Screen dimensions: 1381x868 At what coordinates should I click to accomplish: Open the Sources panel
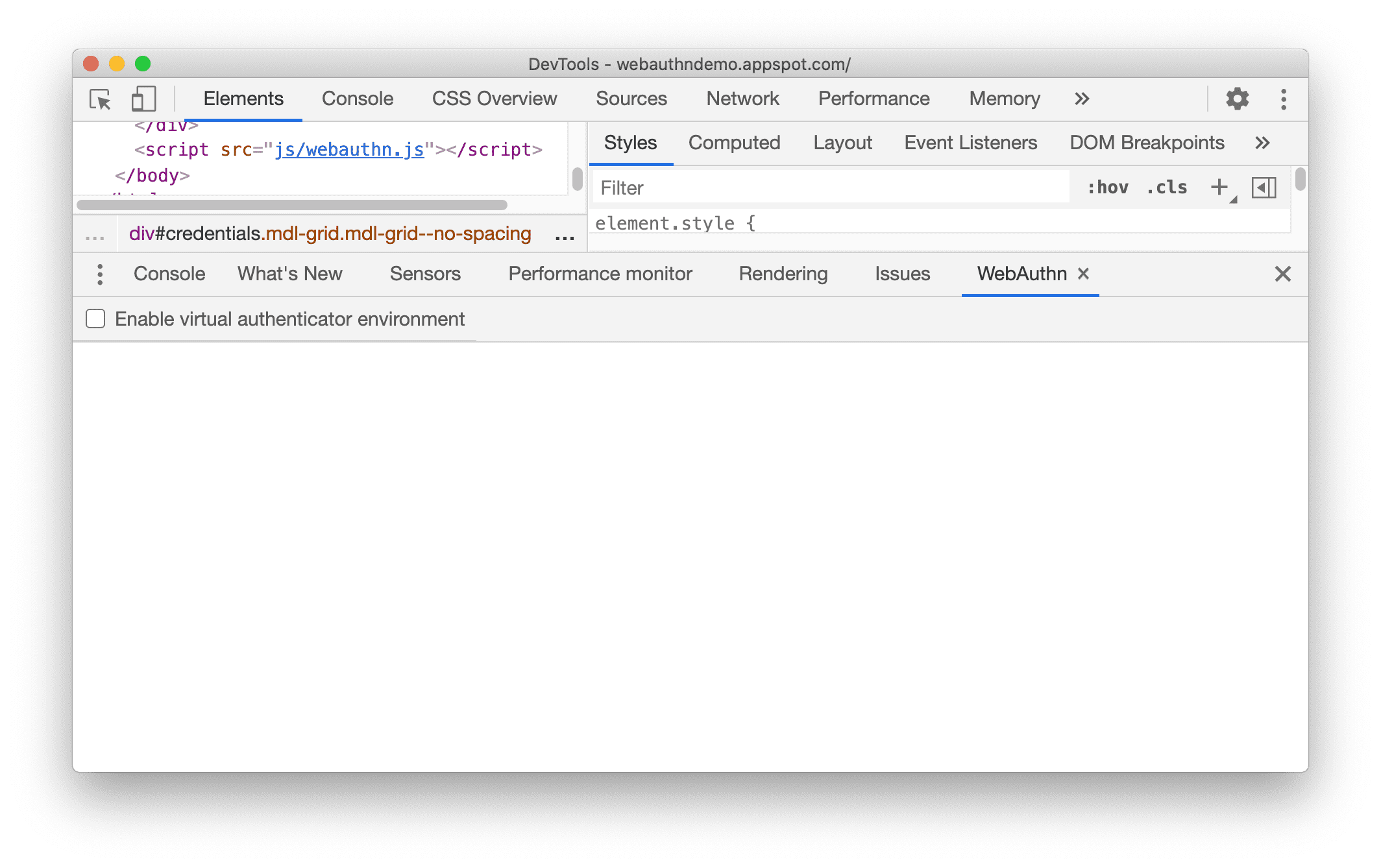tap(632, 98)
